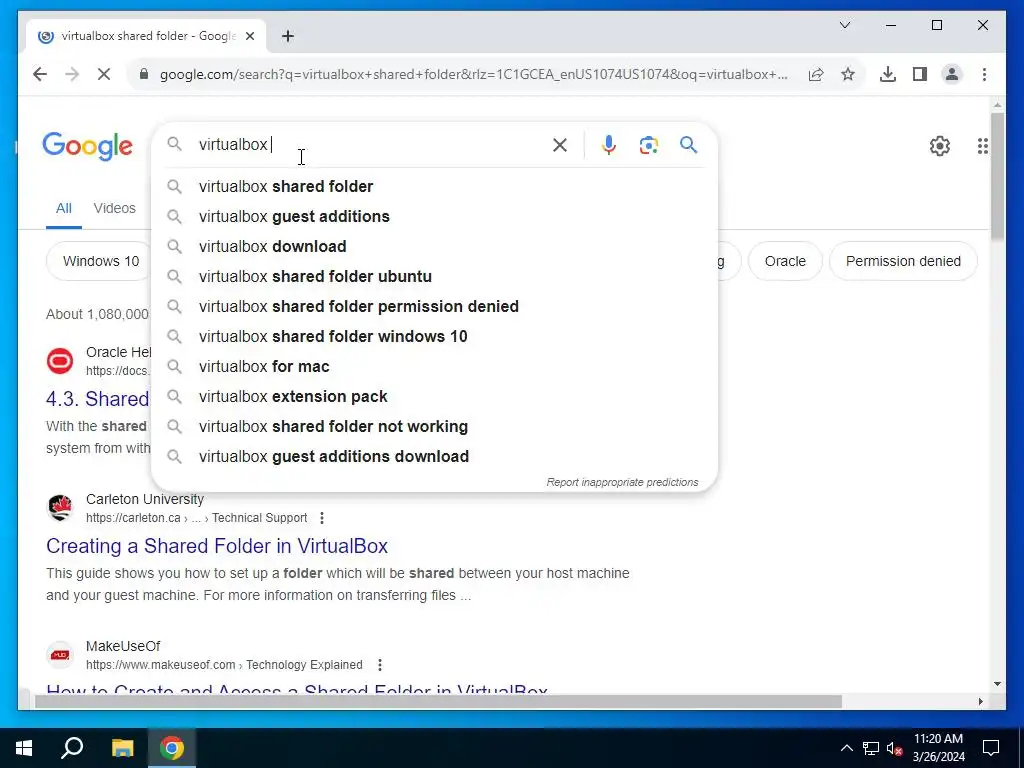Click the horizontal scrollbar right arrow
This screenshot has height=768, width=1024.
click(980, 701)
